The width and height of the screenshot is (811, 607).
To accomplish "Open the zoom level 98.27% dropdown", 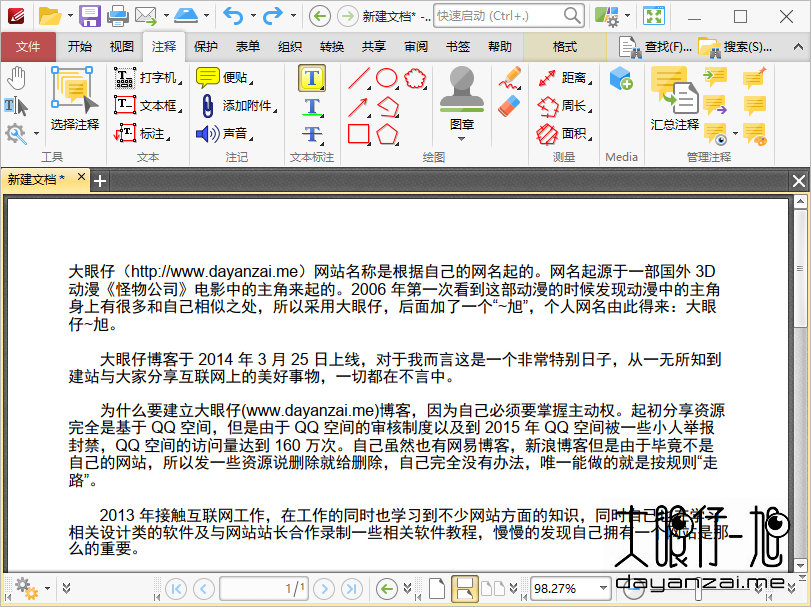I will point(603,588).
